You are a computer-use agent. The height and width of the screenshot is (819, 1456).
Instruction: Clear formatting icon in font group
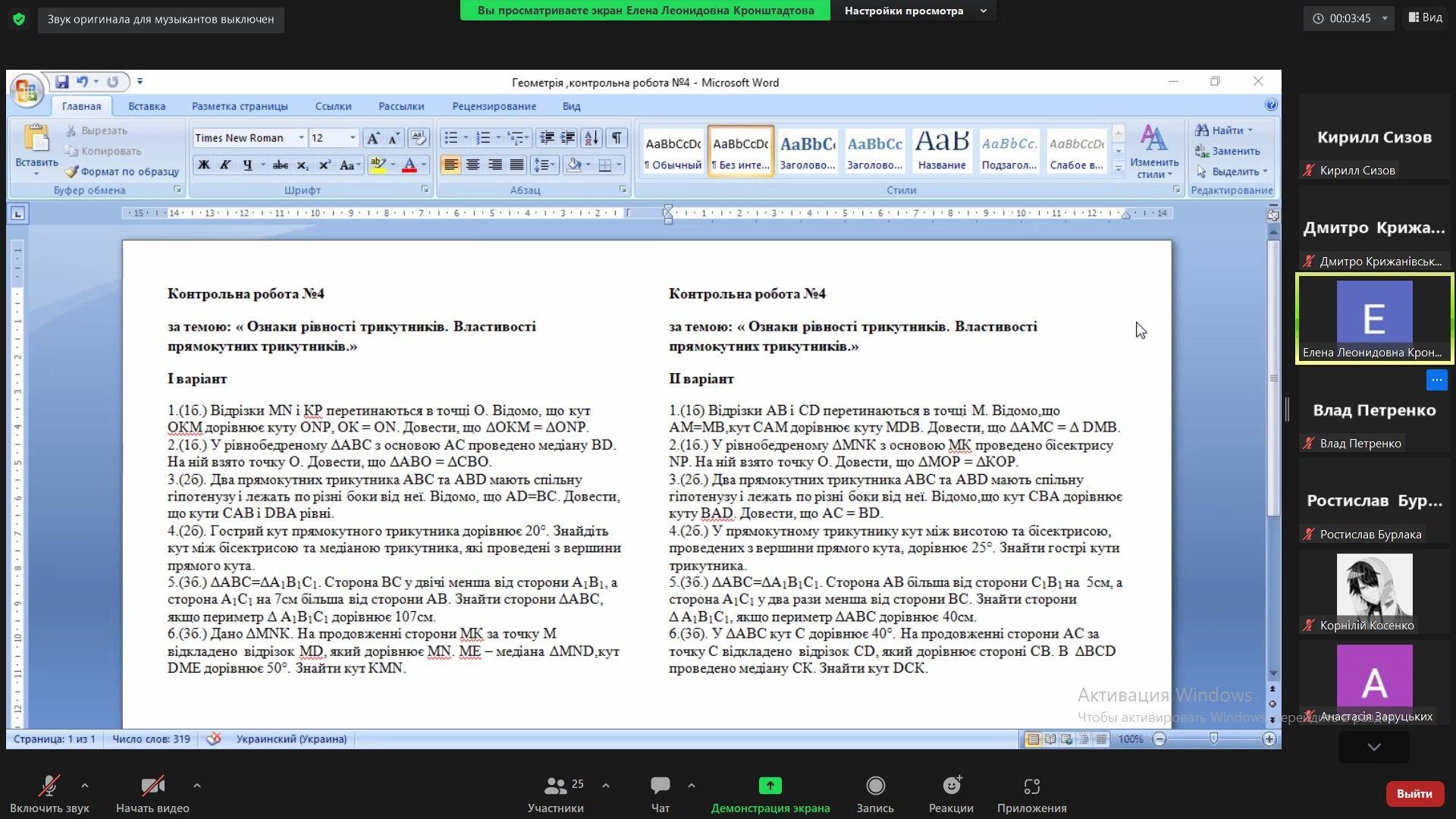pyautogui.click(x=418, y=138)
